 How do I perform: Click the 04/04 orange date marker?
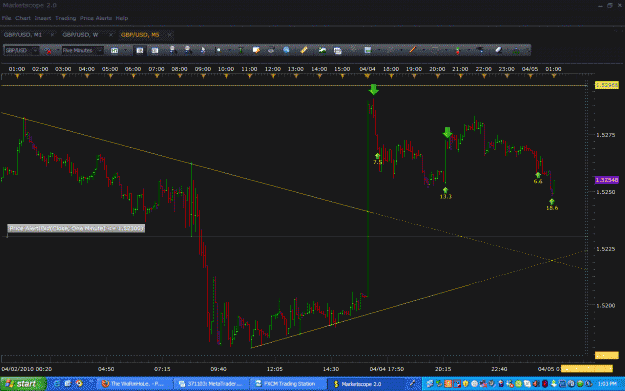(x=367, y=76)
